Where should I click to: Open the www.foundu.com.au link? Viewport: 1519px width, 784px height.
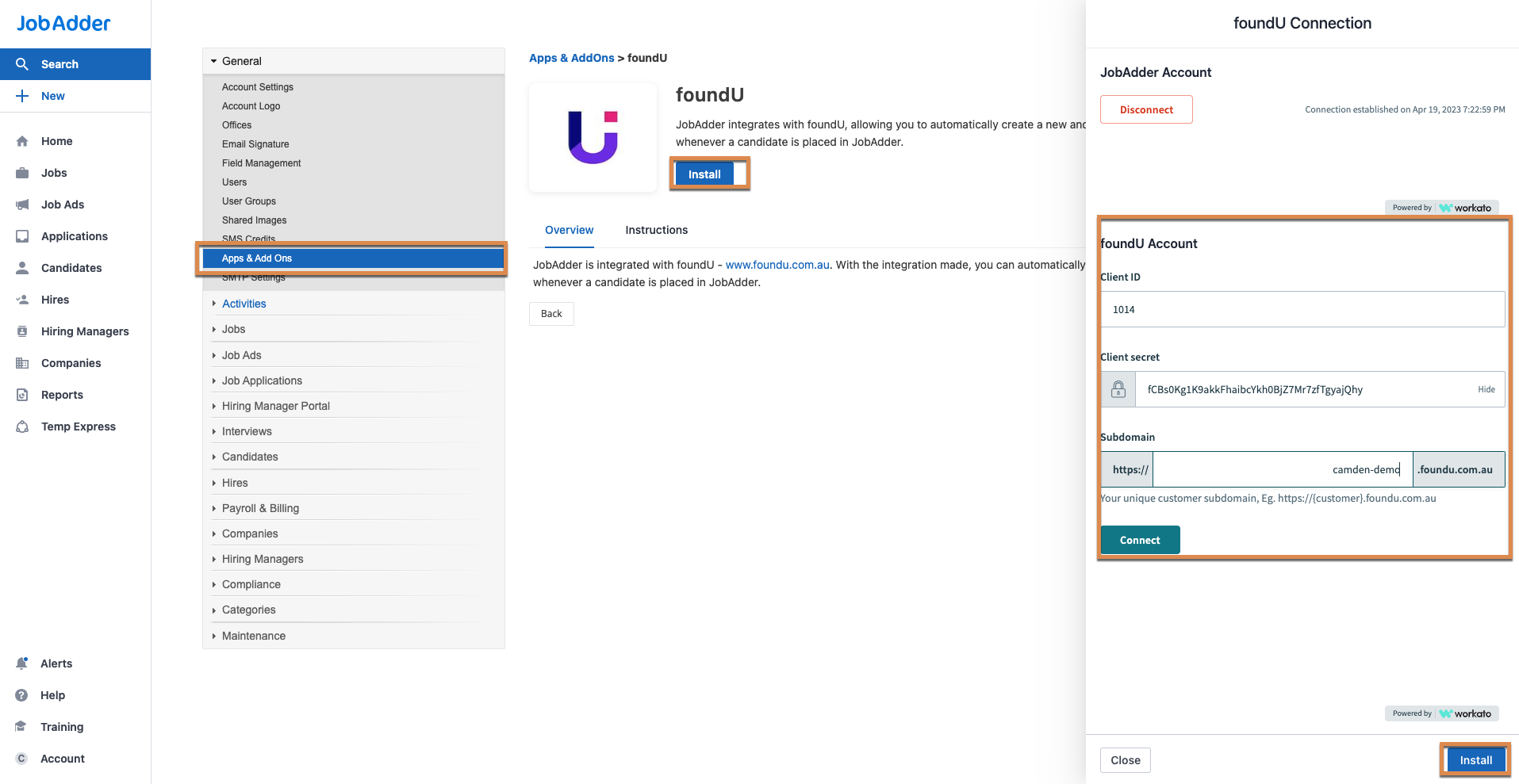(777, 265)
